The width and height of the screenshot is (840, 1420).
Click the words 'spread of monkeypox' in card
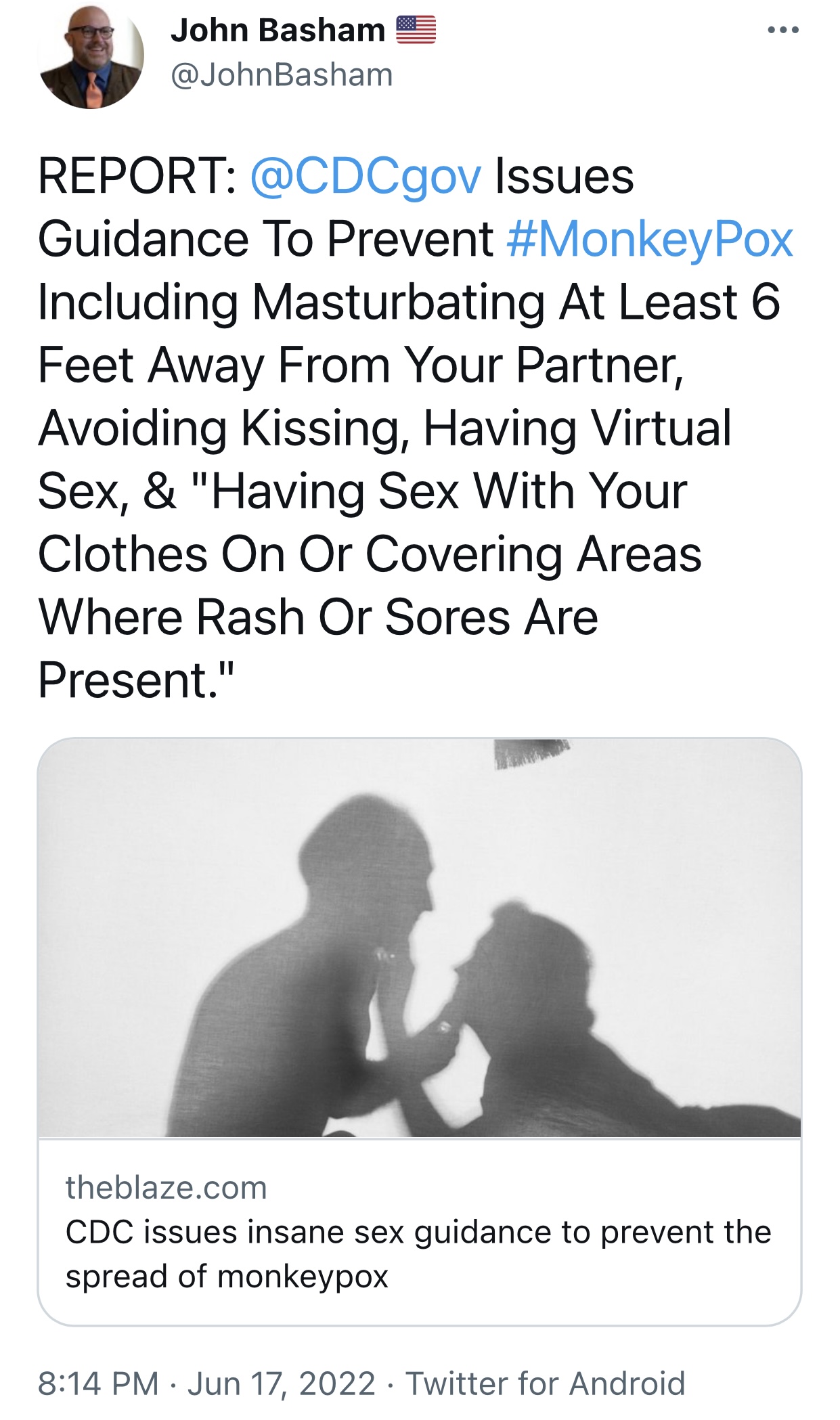[x=227, y=1277]
